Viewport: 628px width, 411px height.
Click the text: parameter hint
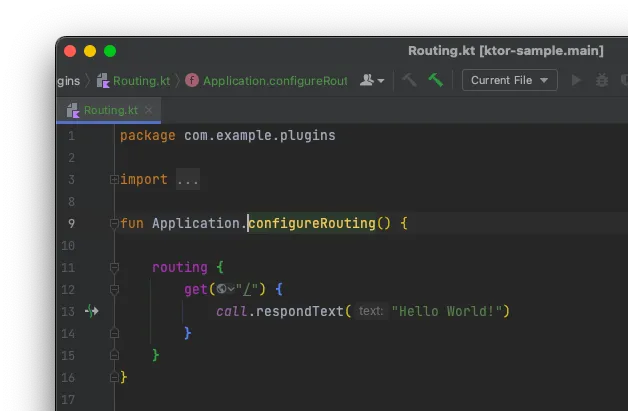[x=371, y=311]
